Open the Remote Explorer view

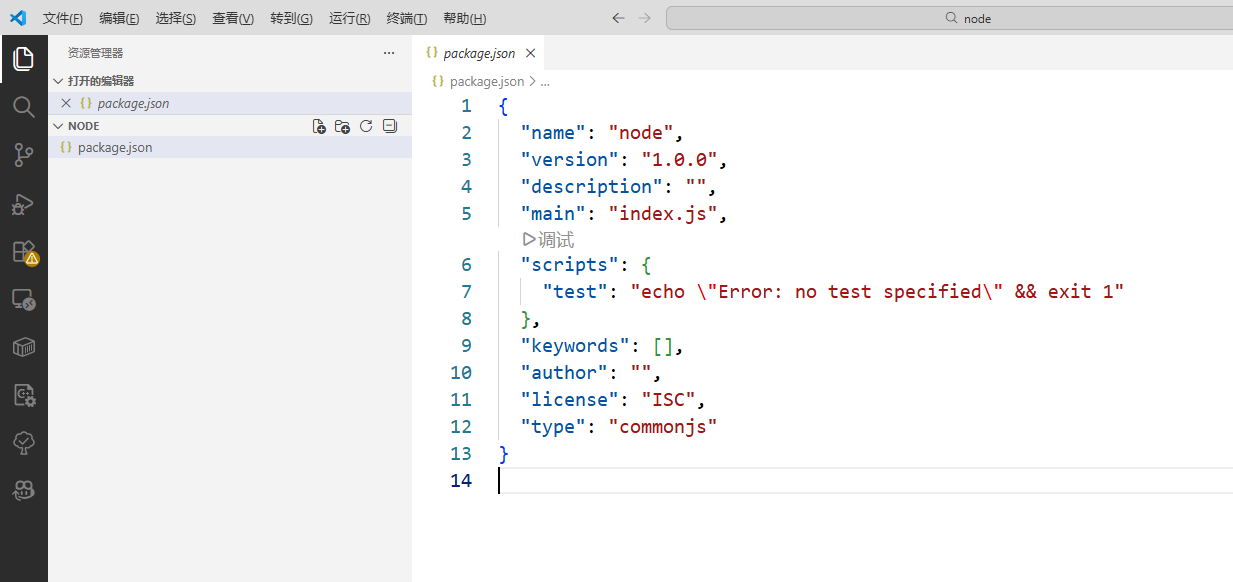pos(23,299)
